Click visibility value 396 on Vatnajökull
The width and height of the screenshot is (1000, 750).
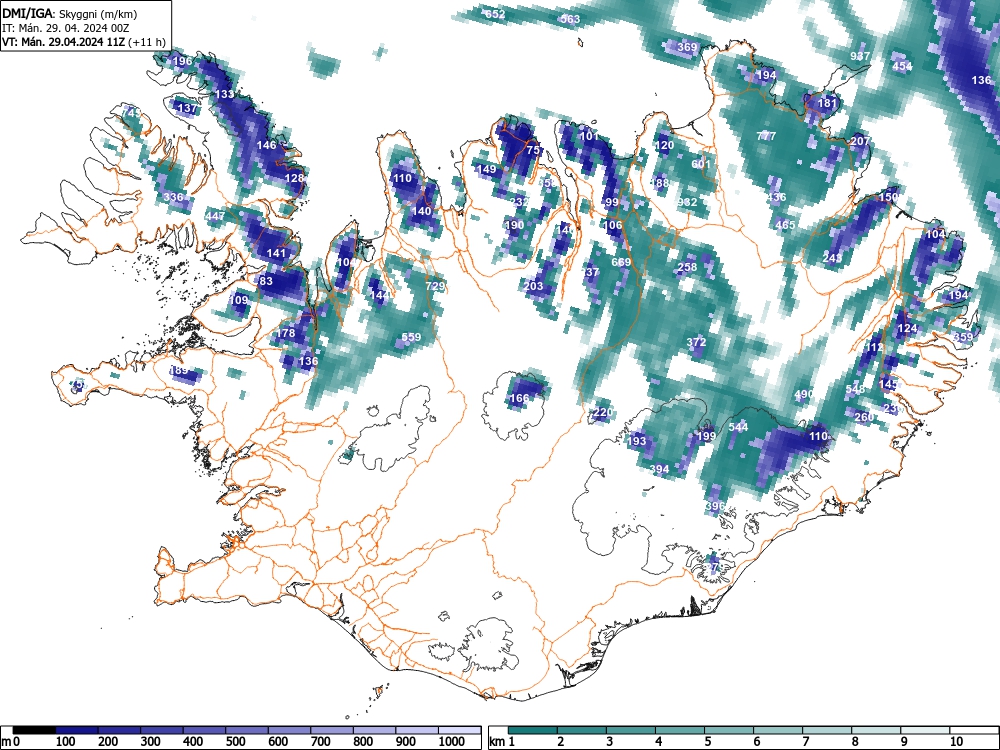716,506
